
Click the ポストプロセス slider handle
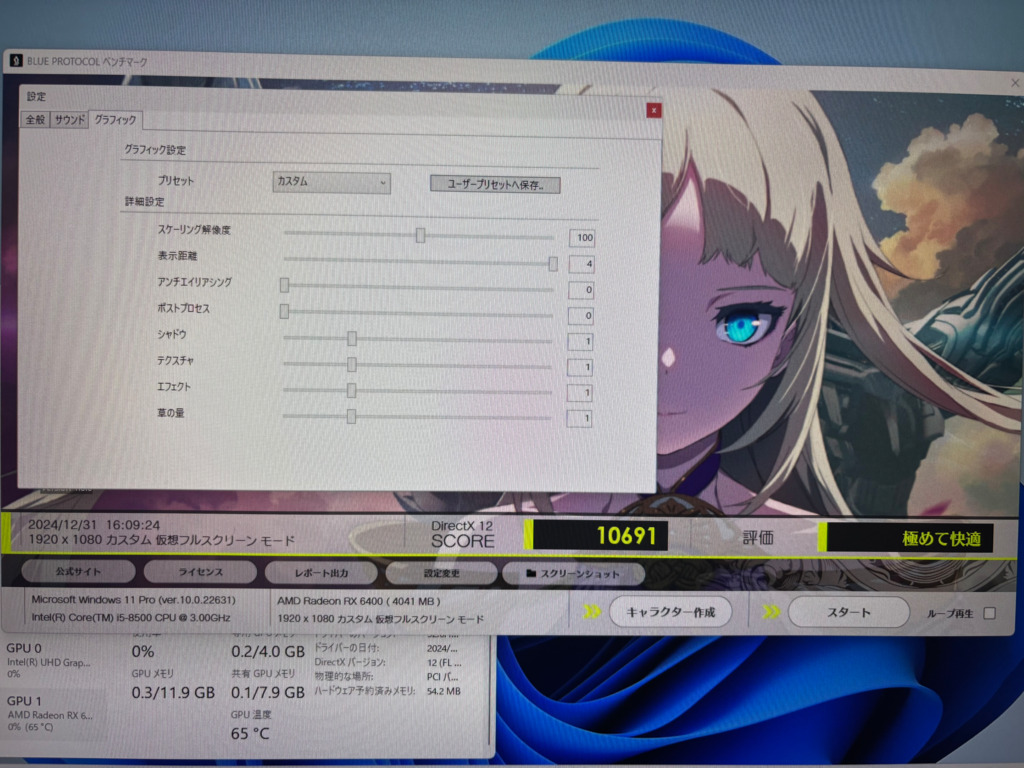click(284, 312)
